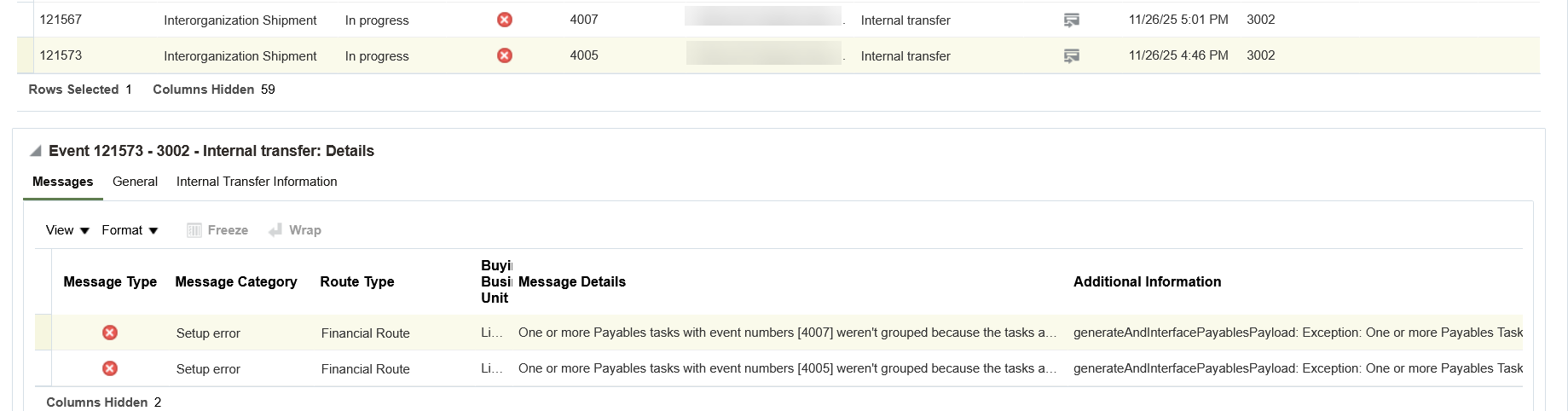
Task: Click Financial Route in the event 4005 message row
Action: [366, 369]
